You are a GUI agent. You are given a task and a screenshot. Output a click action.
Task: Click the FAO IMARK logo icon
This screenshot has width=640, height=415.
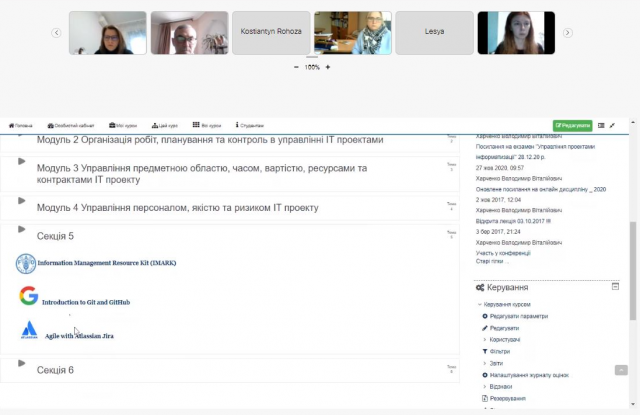(26, 264)
